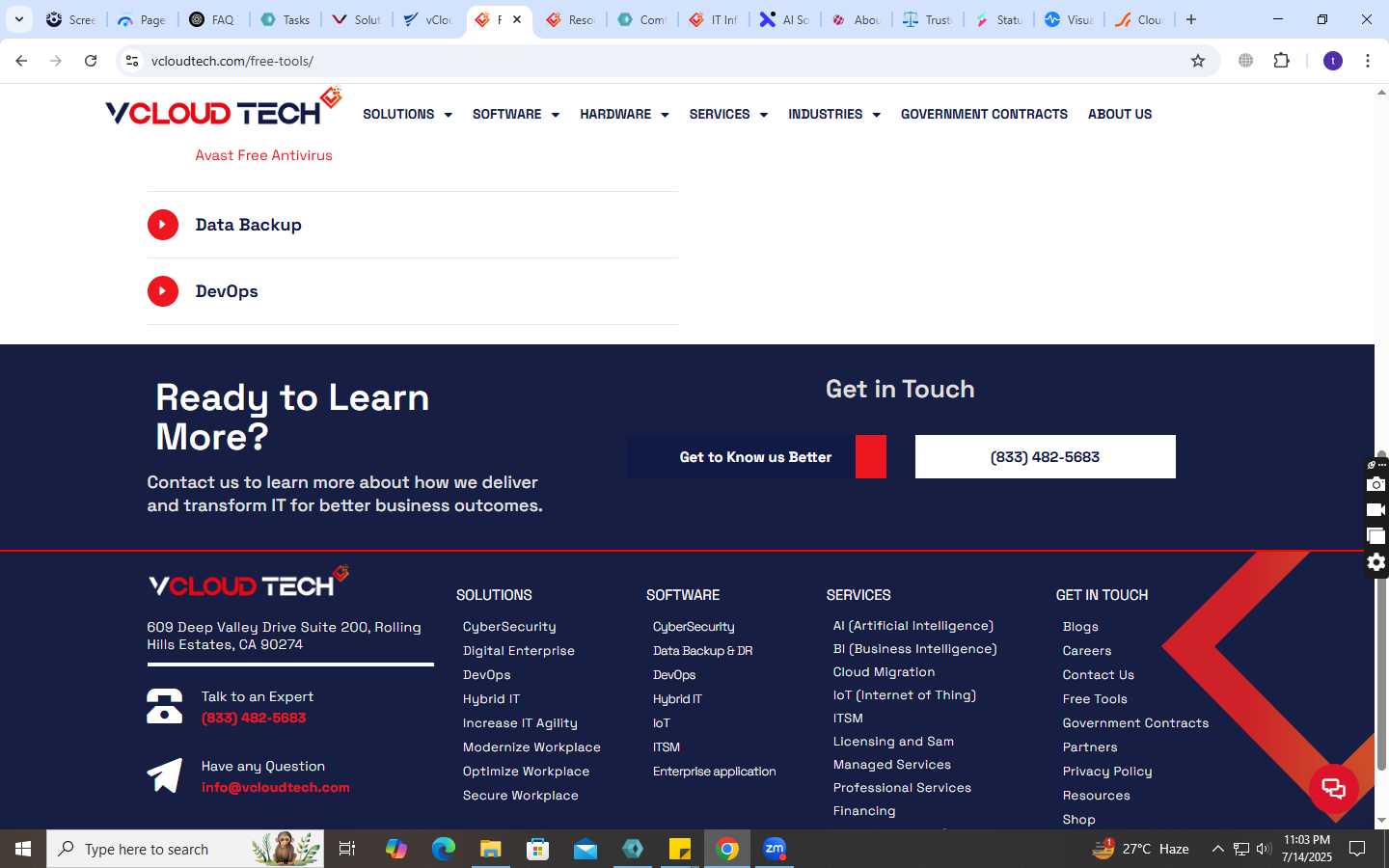This screenshot has width=1389, height=868.
Task: Email info@vcloudtech.com link
Action: [x=275, y=787]
